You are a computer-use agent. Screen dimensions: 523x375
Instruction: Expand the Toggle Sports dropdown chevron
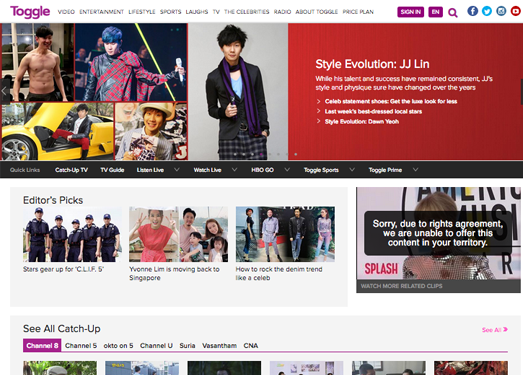tap(352, 169)
